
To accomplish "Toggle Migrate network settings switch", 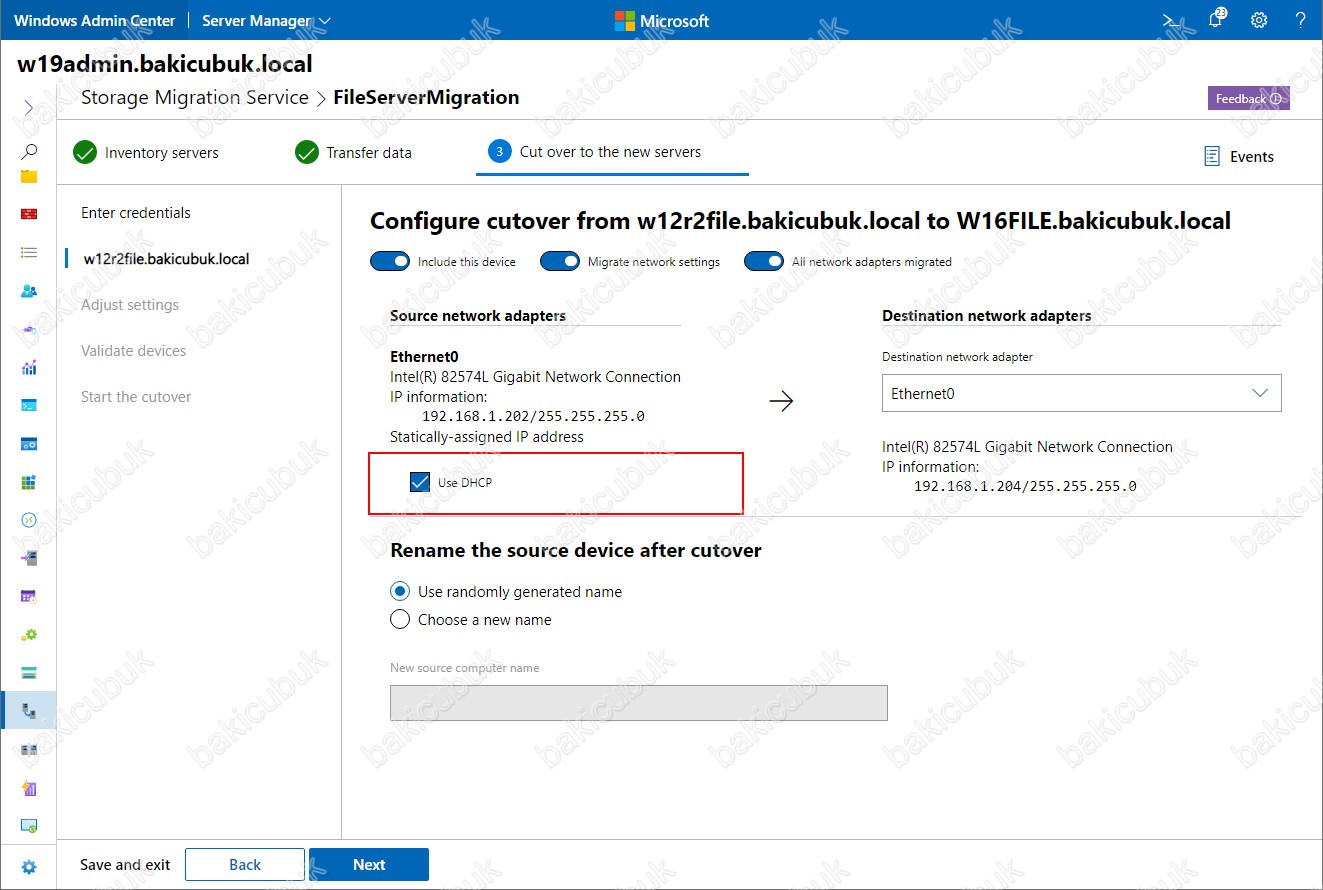I will pyautogui.click(x=560, y=261).
